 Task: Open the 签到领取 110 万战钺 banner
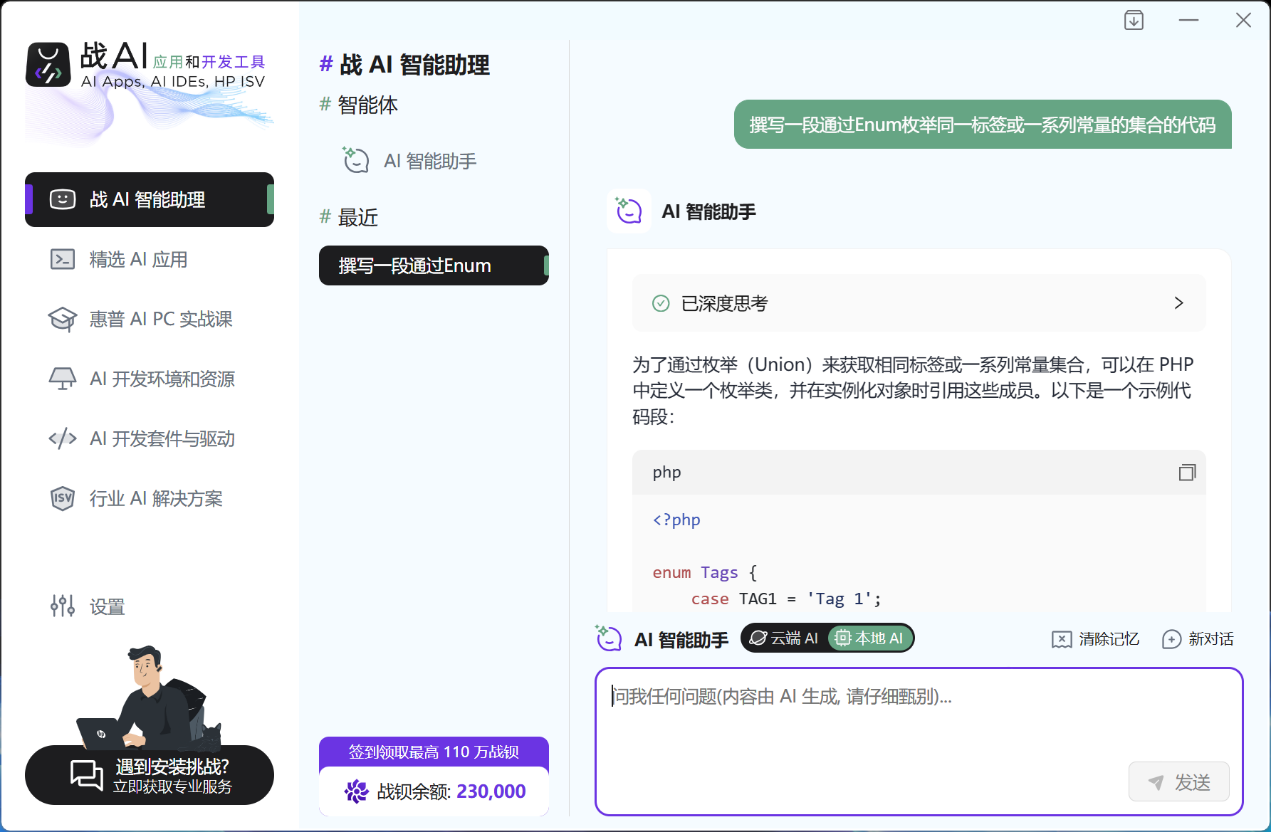433,751
